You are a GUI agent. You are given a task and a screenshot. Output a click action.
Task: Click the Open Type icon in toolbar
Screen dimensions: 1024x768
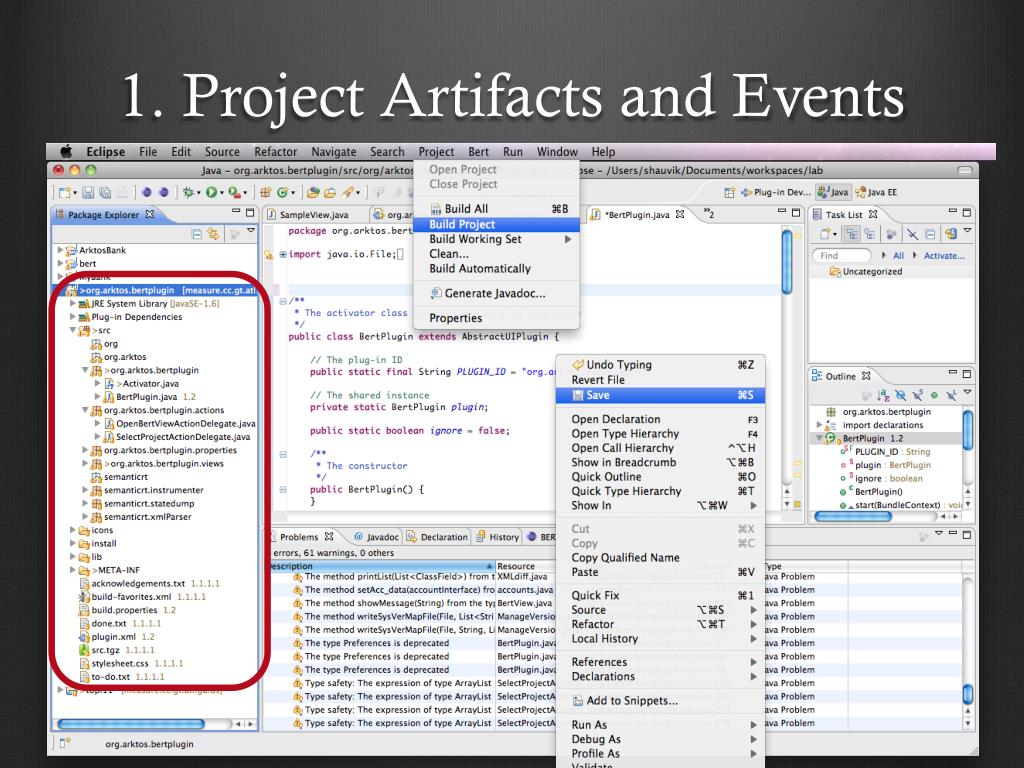(x=313, y=193)
